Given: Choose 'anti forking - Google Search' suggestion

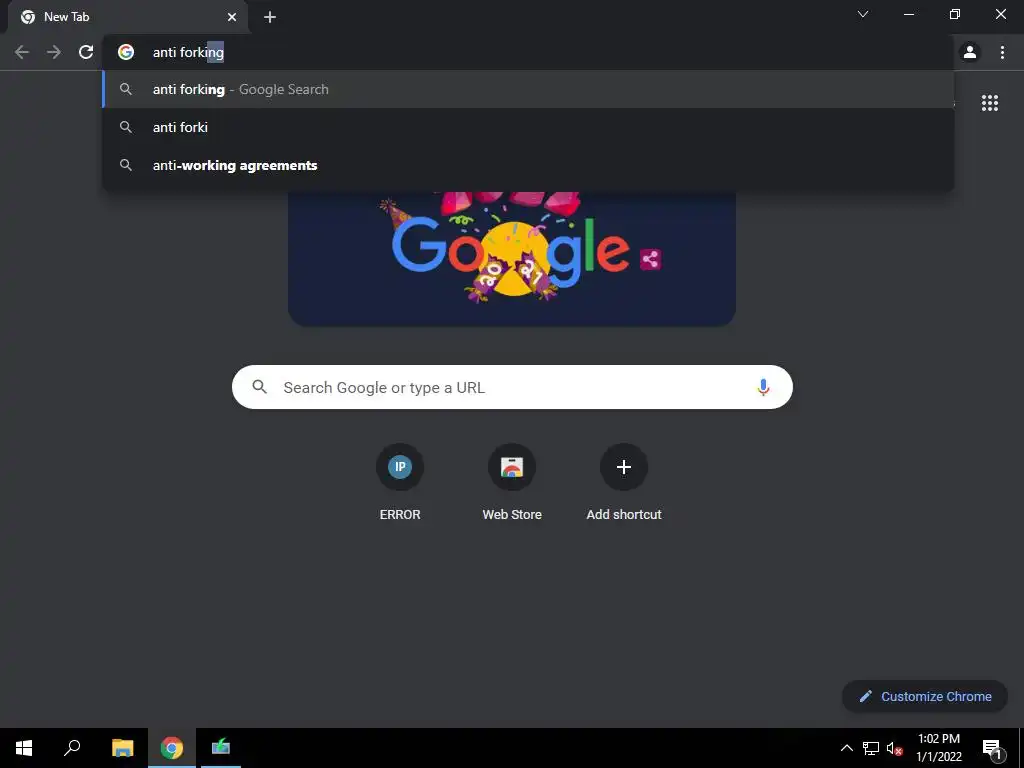Looking at the screenshot, I should (528, 89).
